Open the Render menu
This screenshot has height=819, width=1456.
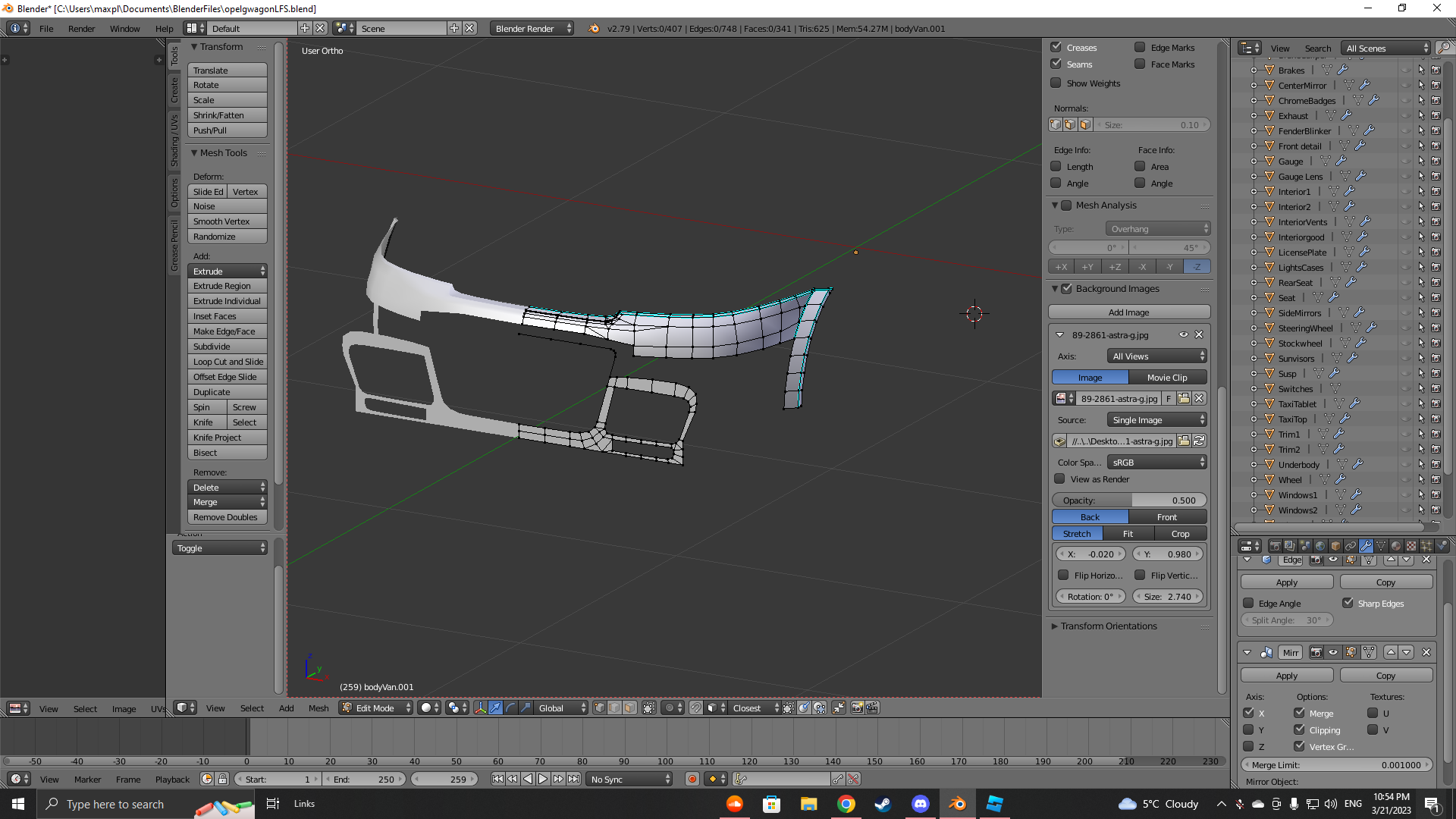pos(81,28)
